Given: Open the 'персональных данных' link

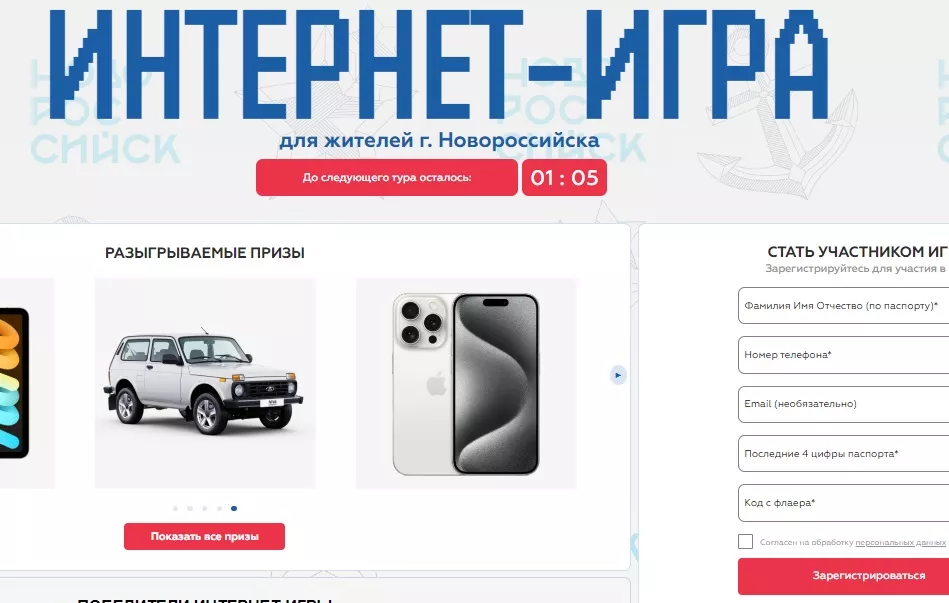Looking at the screenshot, I should tap(901, 542).
